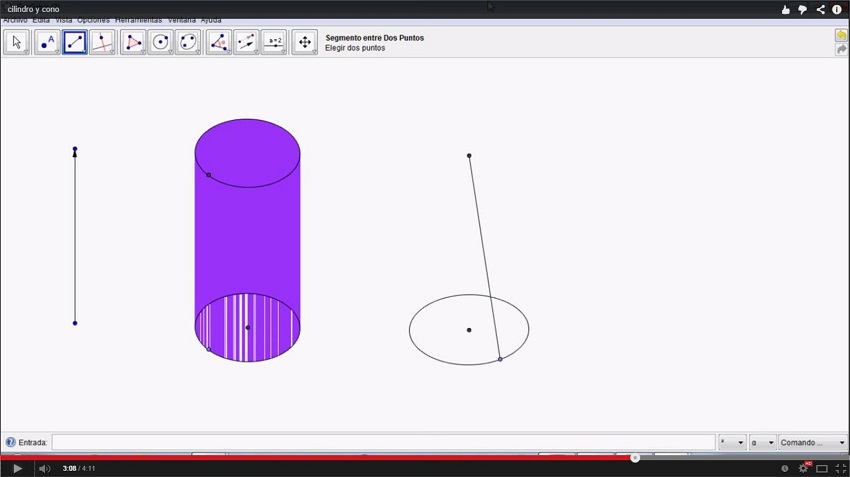Choose the New Point tool
Viewport: 850px width, 477px height.
click(x=46, y=42)
